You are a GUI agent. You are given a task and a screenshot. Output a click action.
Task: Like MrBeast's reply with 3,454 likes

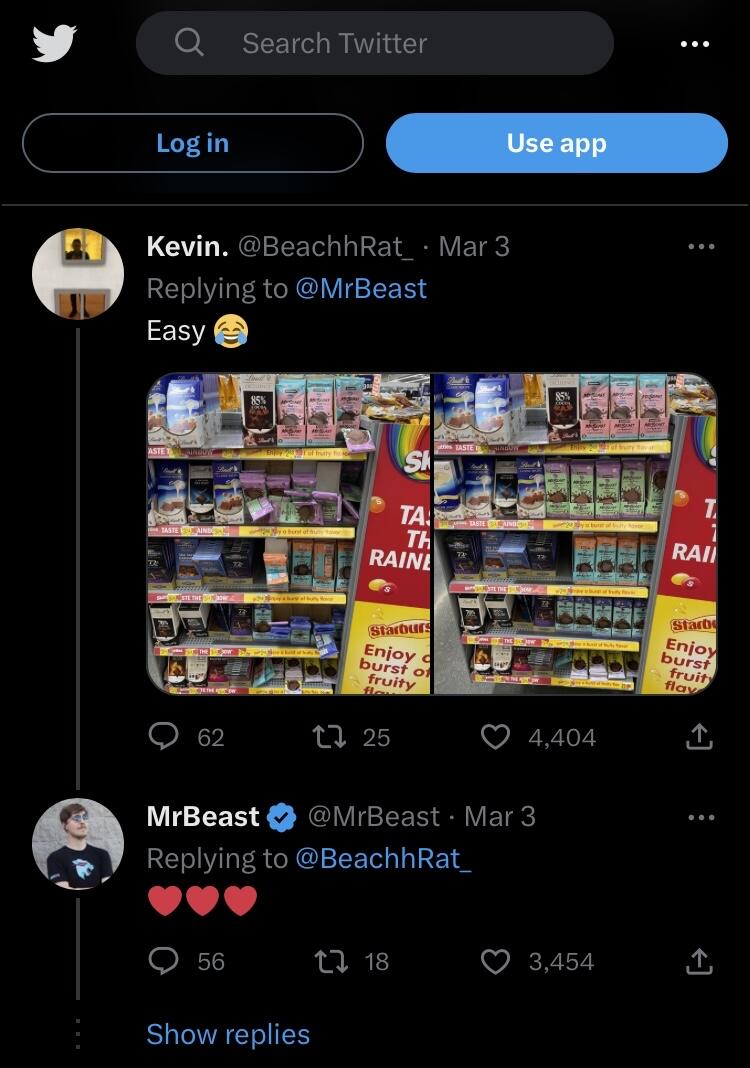496,961
